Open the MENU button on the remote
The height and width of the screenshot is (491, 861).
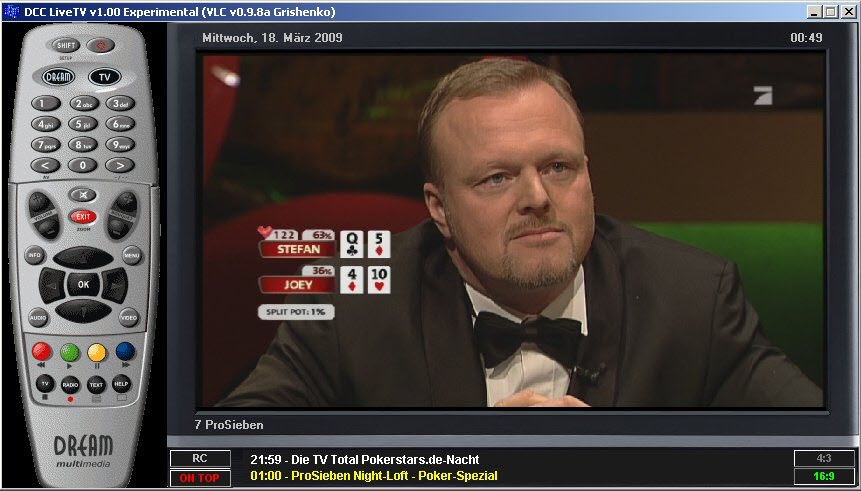tap(132, 255)
